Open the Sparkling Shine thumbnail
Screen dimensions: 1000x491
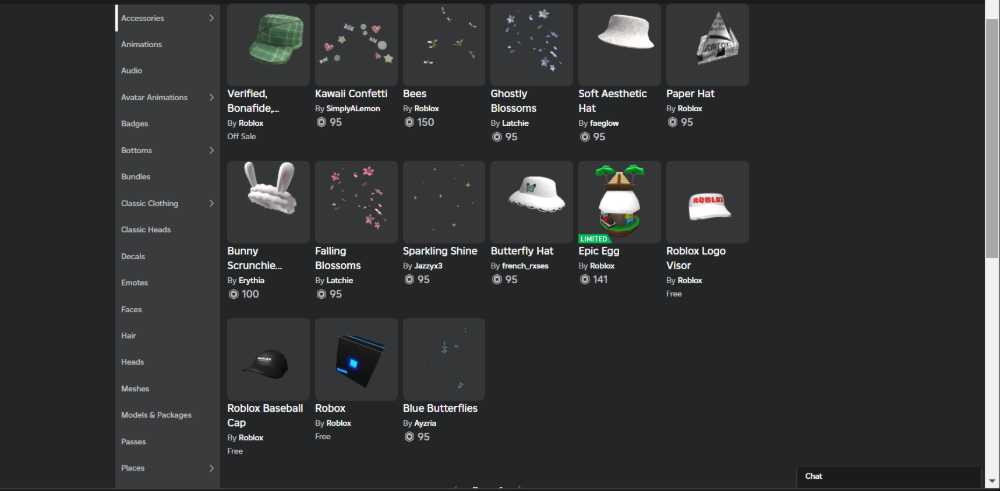coord(444,202)
